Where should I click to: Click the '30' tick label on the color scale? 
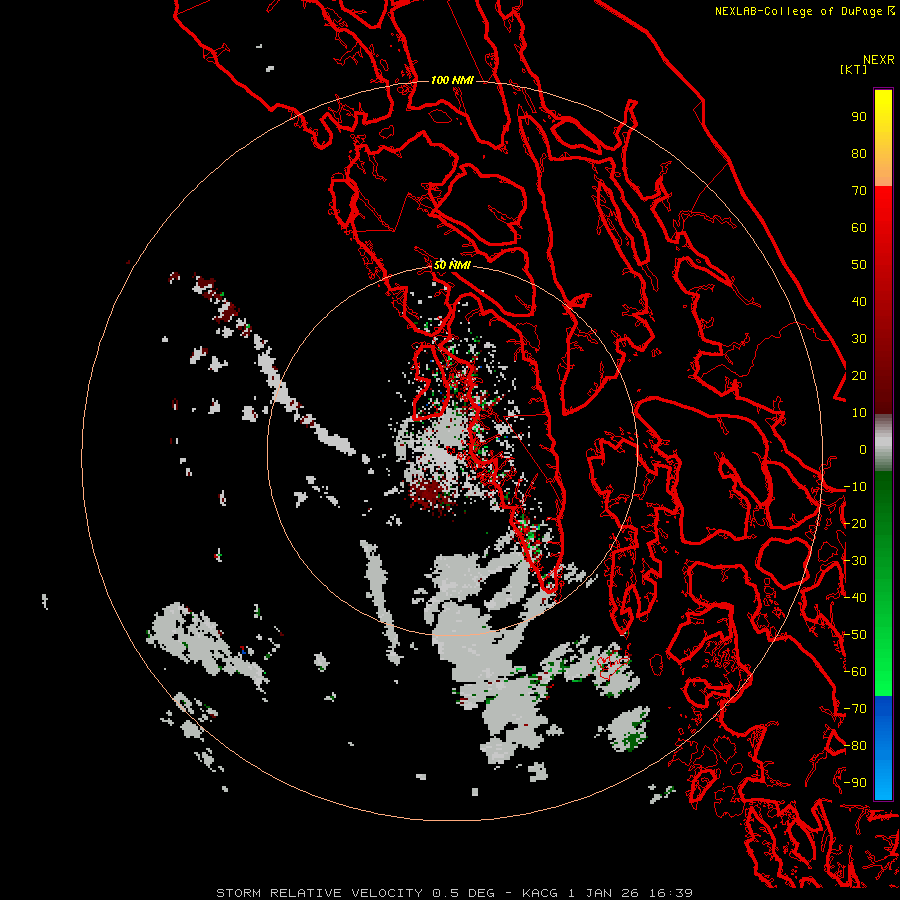tap(859, 339)
